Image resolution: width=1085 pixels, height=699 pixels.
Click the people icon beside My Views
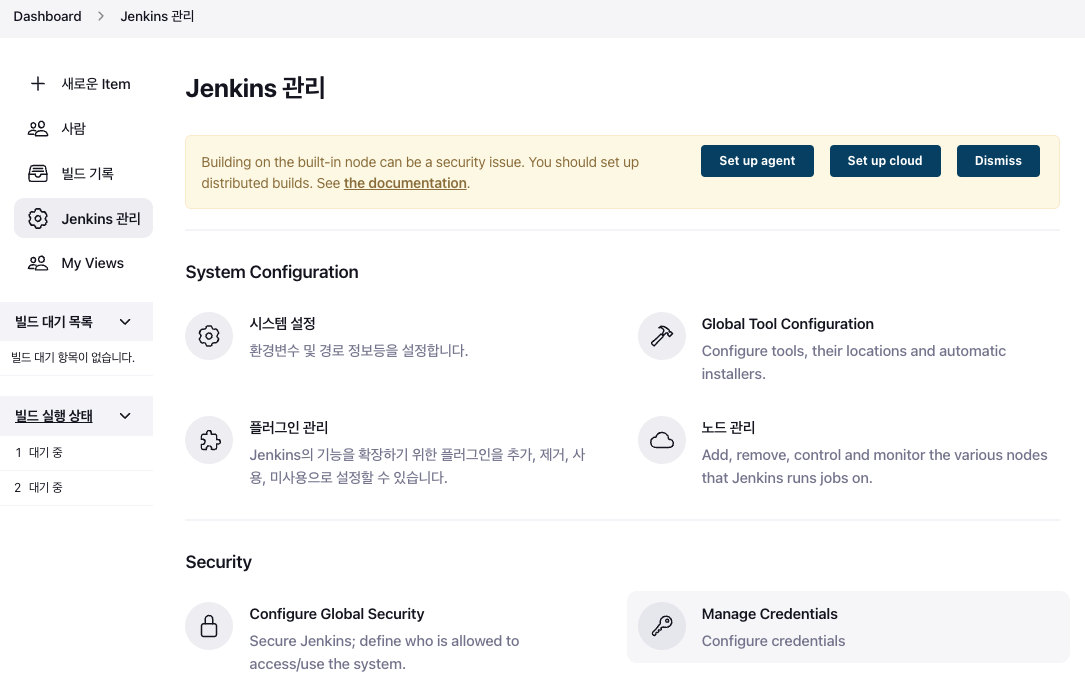(x=38, y=263)
